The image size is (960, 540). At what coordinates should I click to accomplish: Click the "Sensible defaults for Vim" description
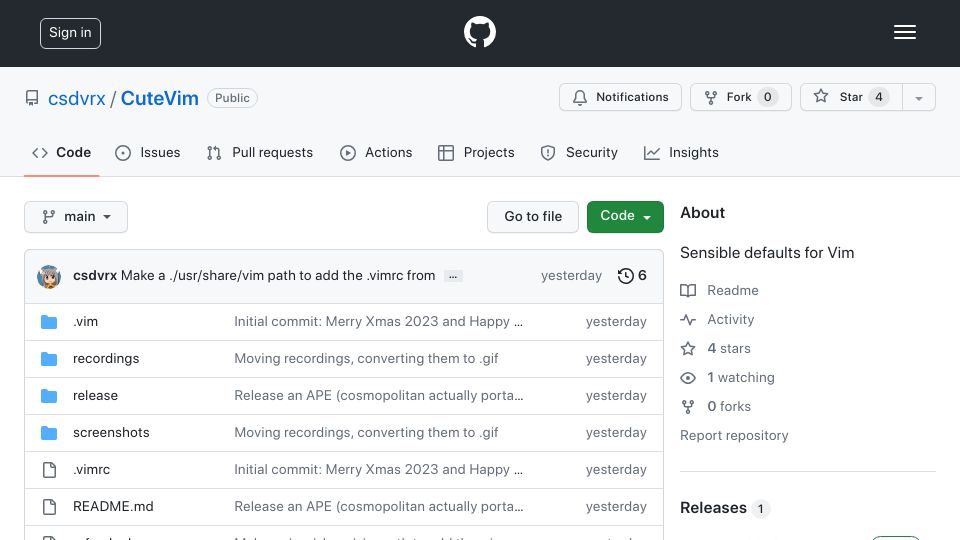(x=767, y=253)
